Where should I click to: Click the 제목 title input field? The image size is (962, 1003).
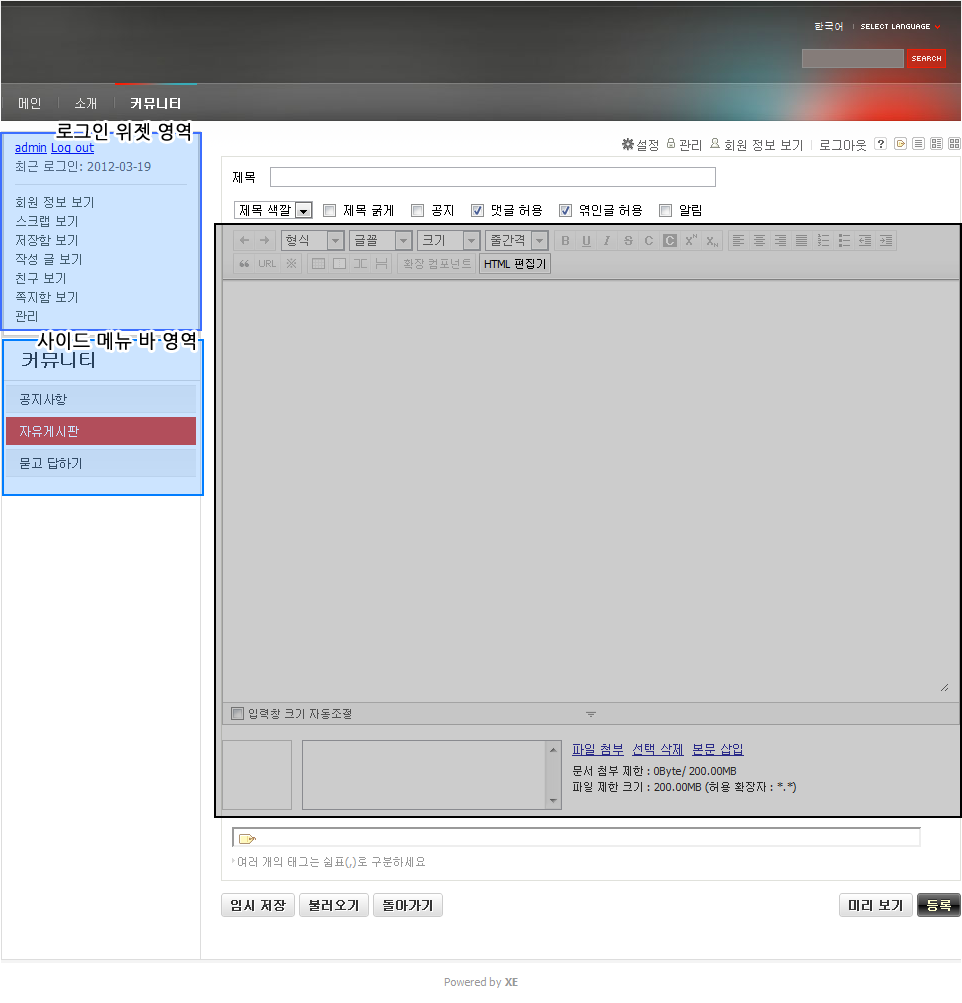tap(492, 177)
